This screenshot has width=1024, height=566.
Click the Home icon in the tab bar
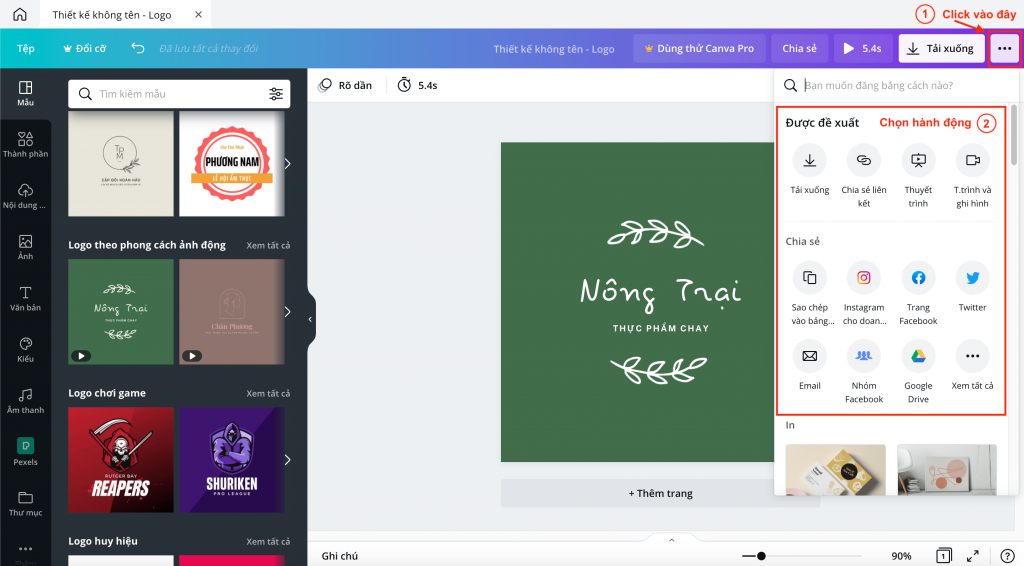[x=20, y=14]
